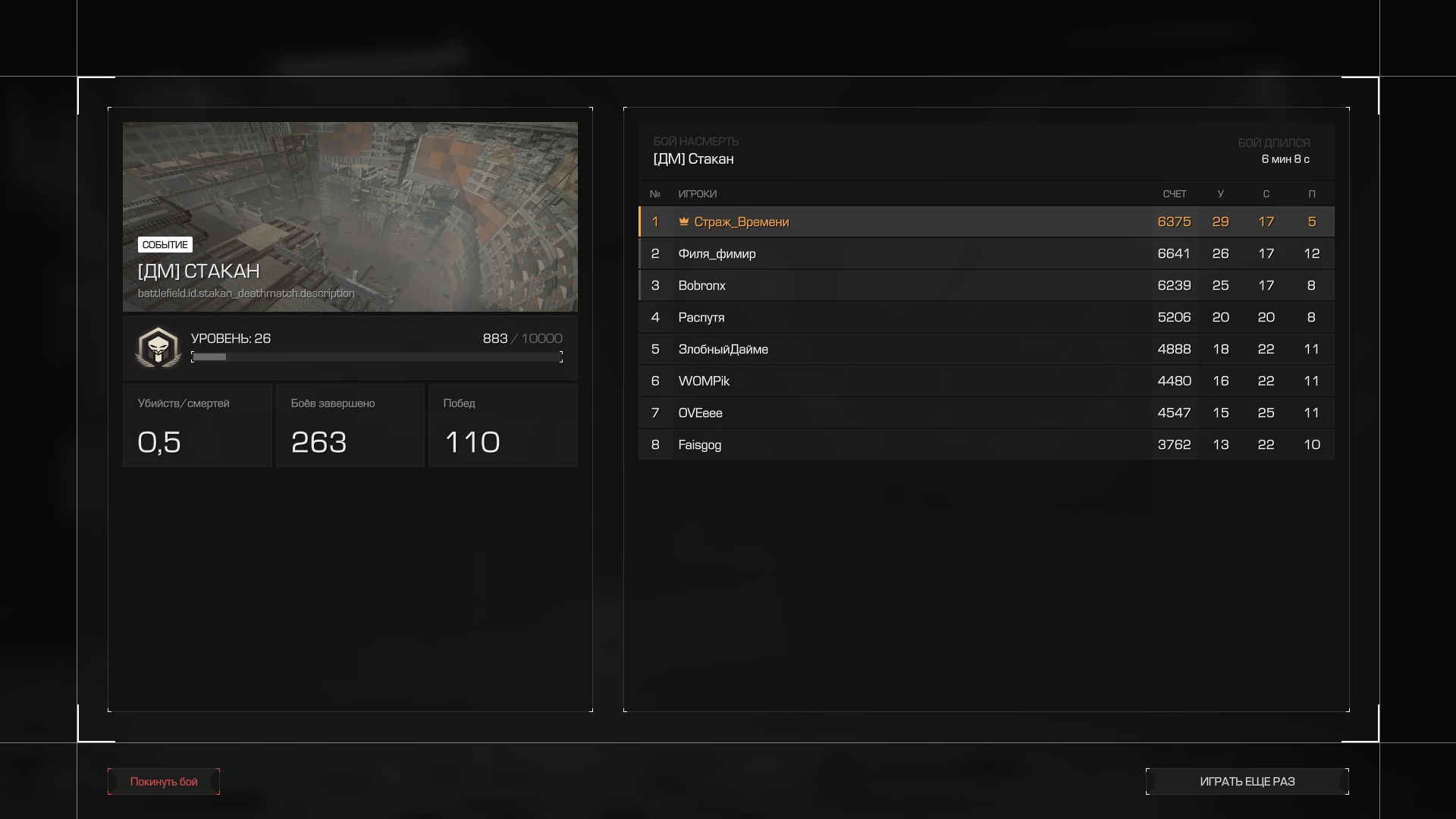The image size is (1456, 819).
Task: Click the ИГРОКИ column header
Action: tap(698, 194)
